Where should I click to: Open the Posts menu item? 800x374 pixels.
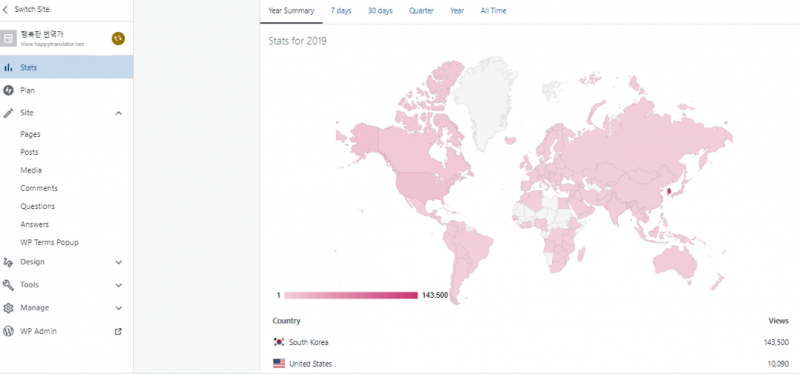point(29,152)
